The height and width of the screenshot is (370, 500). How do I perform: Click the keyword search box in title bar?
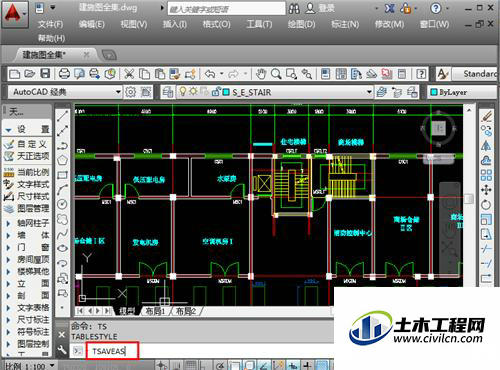click(x=227, y=9)
